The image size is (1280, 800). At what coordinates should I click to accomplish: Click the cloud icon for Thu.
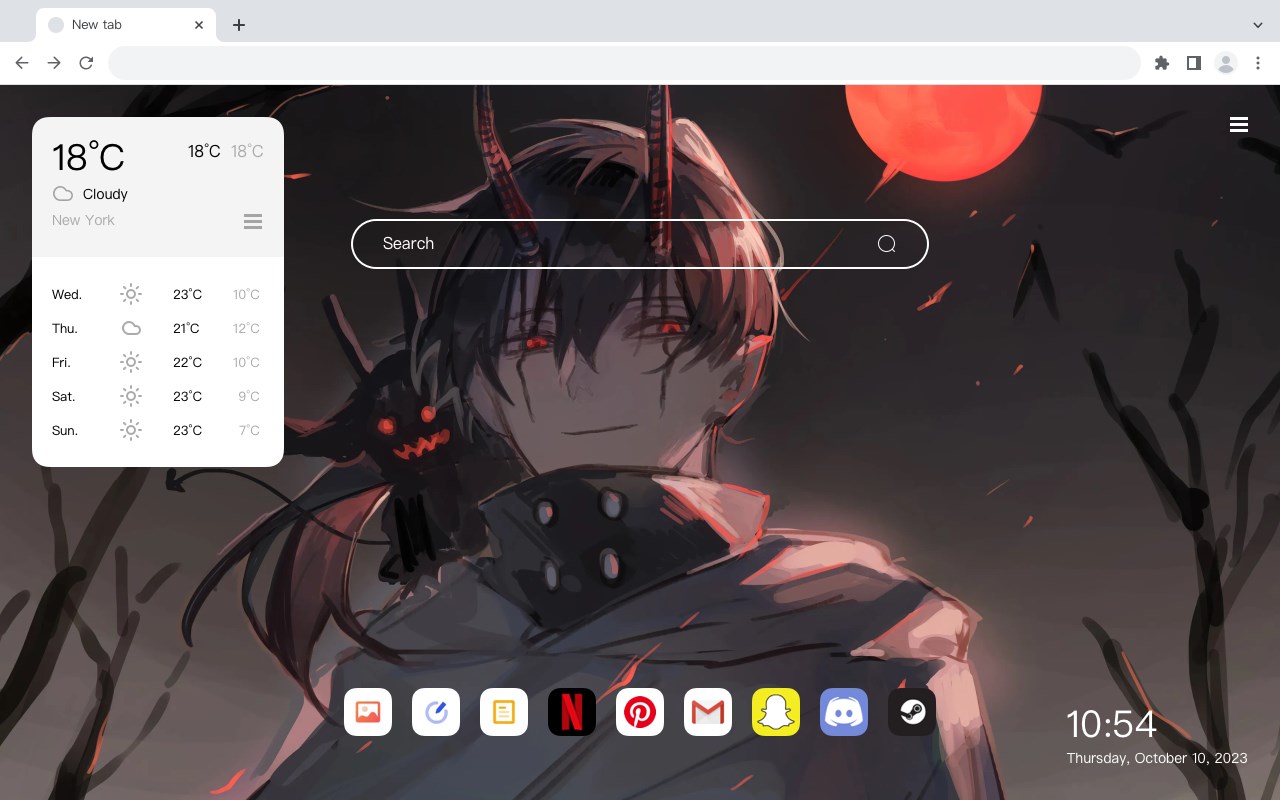[131, 328]
